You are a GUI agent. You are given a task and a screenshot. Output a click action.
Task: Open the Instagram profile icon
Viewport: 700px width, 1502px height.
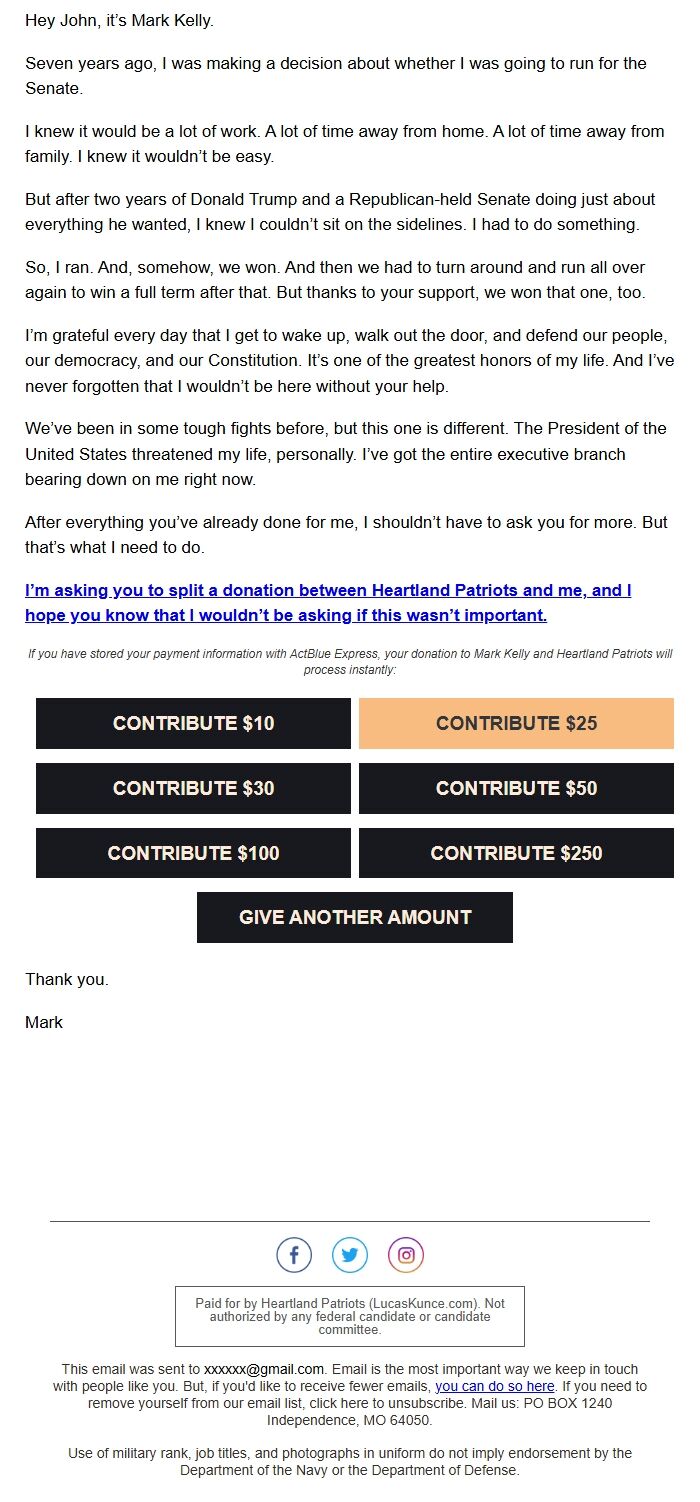pyautogui.click(x=406, y=1254)
